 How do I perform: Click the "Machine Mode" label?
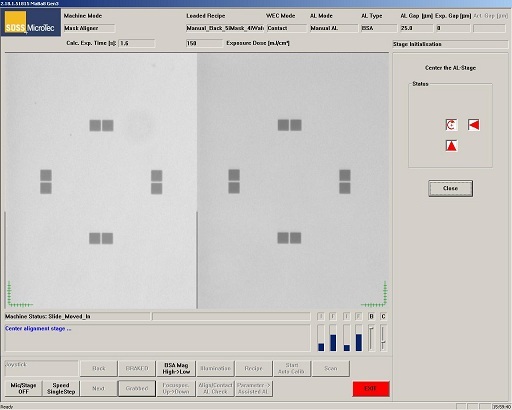point(83,16)
